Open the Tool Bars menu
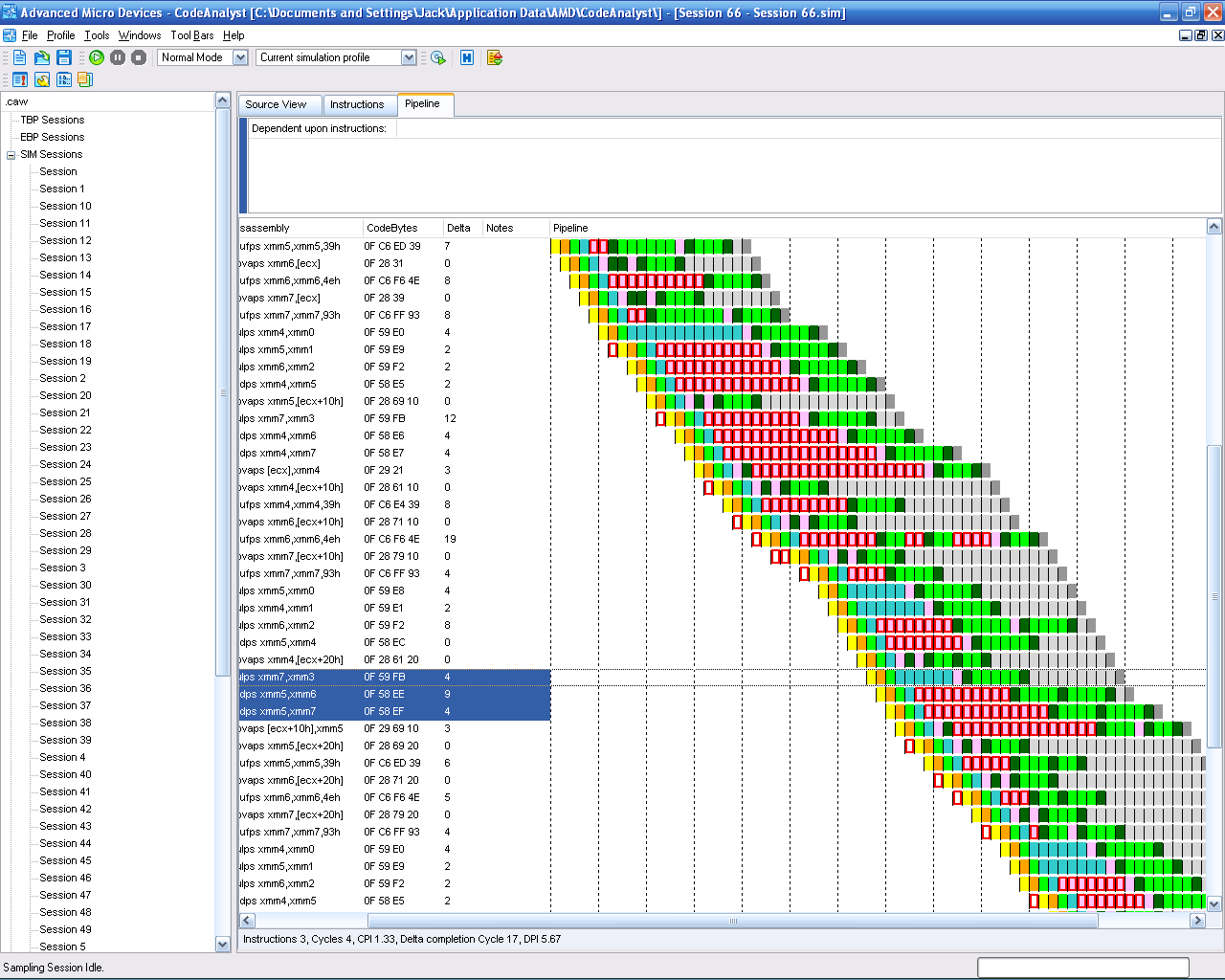This screenshot has height=980, width=1225. pyautogui.click(x=192, y=35)
